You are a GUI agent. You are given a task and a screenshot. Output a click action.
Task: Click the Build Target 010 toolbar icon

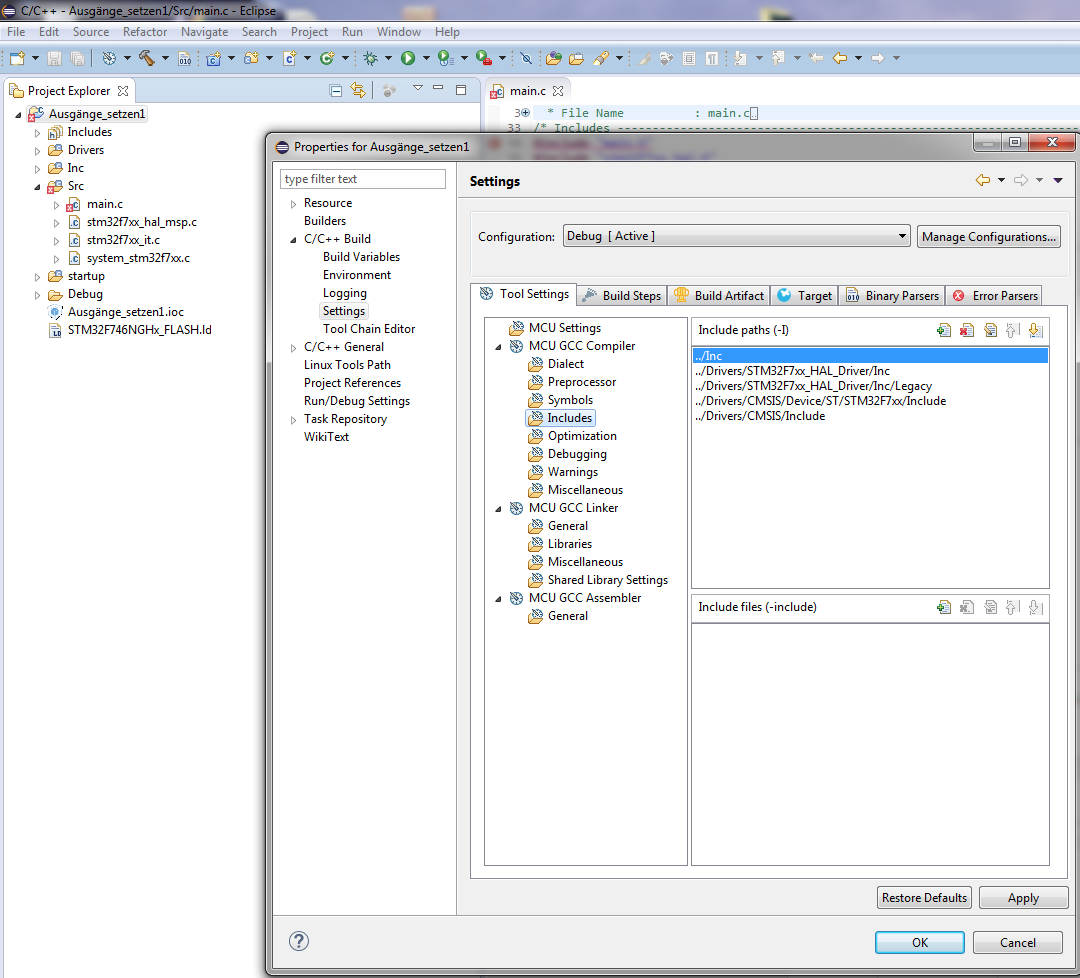coord(185,59)
